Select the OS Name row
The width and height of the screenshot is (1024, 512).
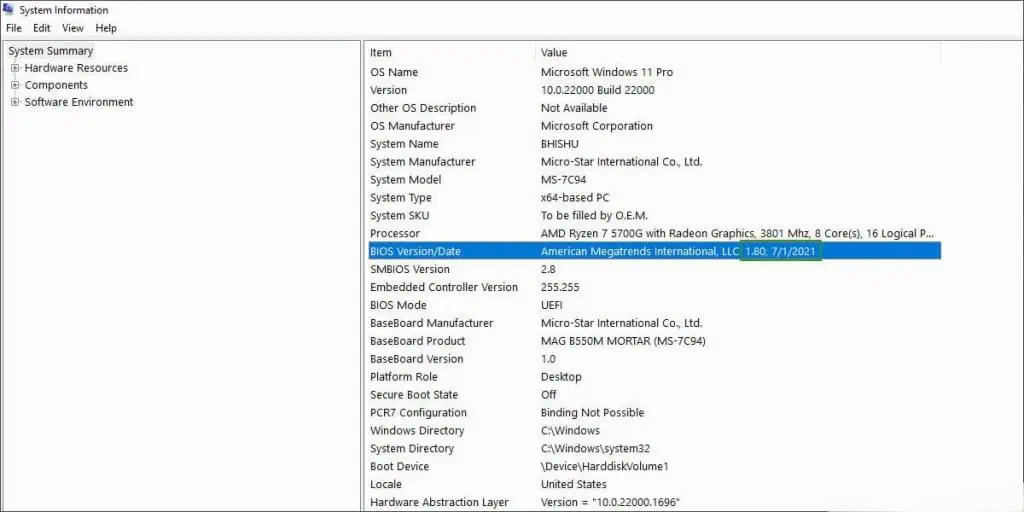click(653, 72)
